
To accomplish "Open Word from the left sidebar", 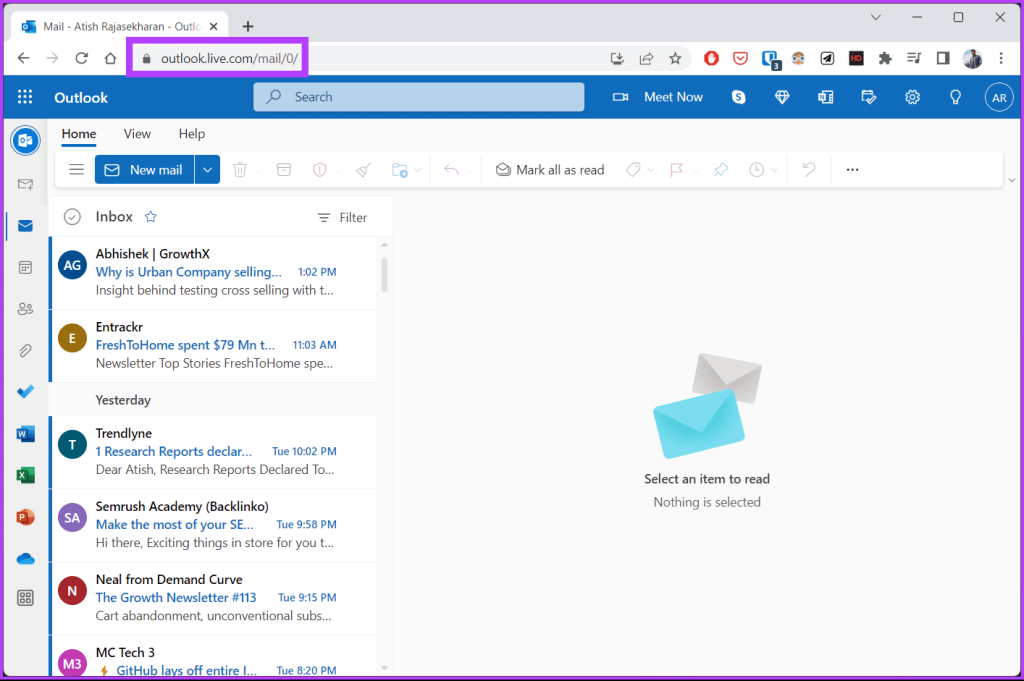I will tap(25, 434).
